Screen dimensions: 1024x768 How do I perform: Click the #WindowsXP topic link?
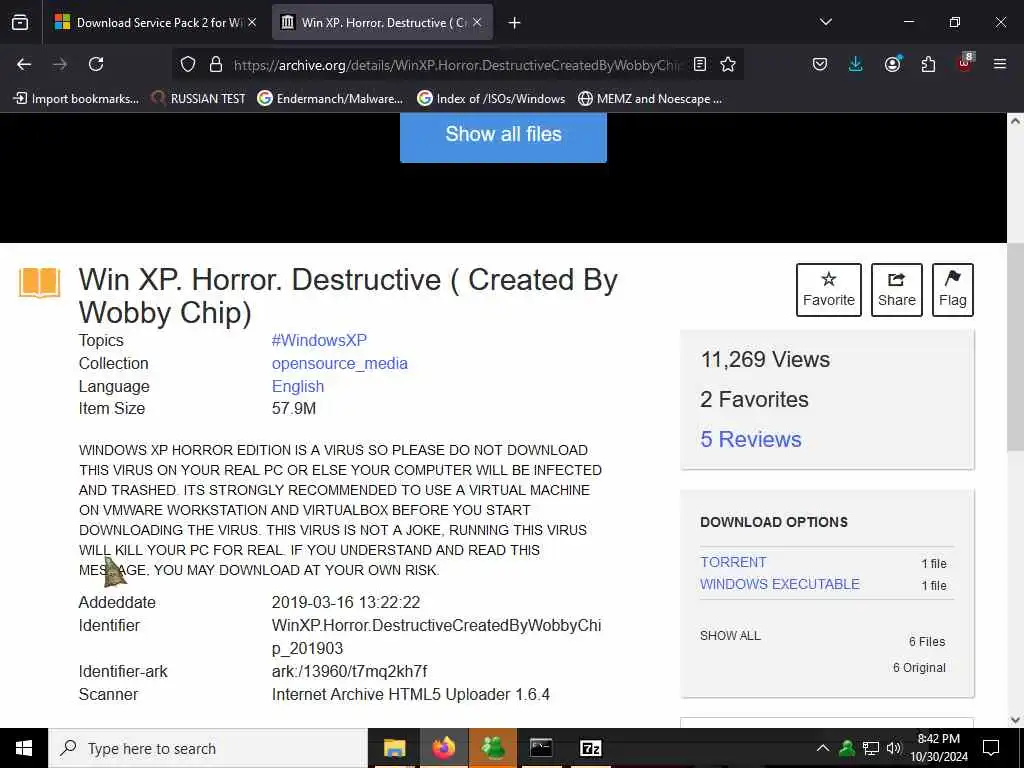pos(319,340)
